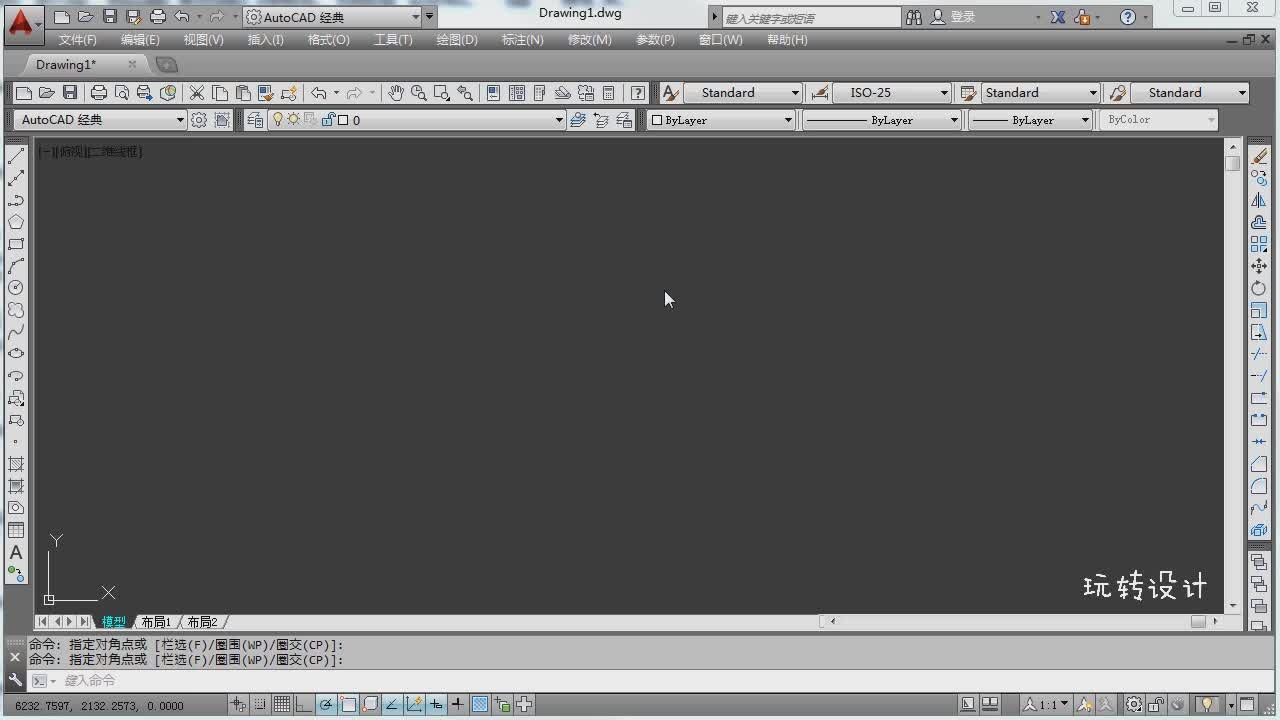Click the Help question mark toolbar icon
This screenshot has height=720, width=1280.
(638, 93)
